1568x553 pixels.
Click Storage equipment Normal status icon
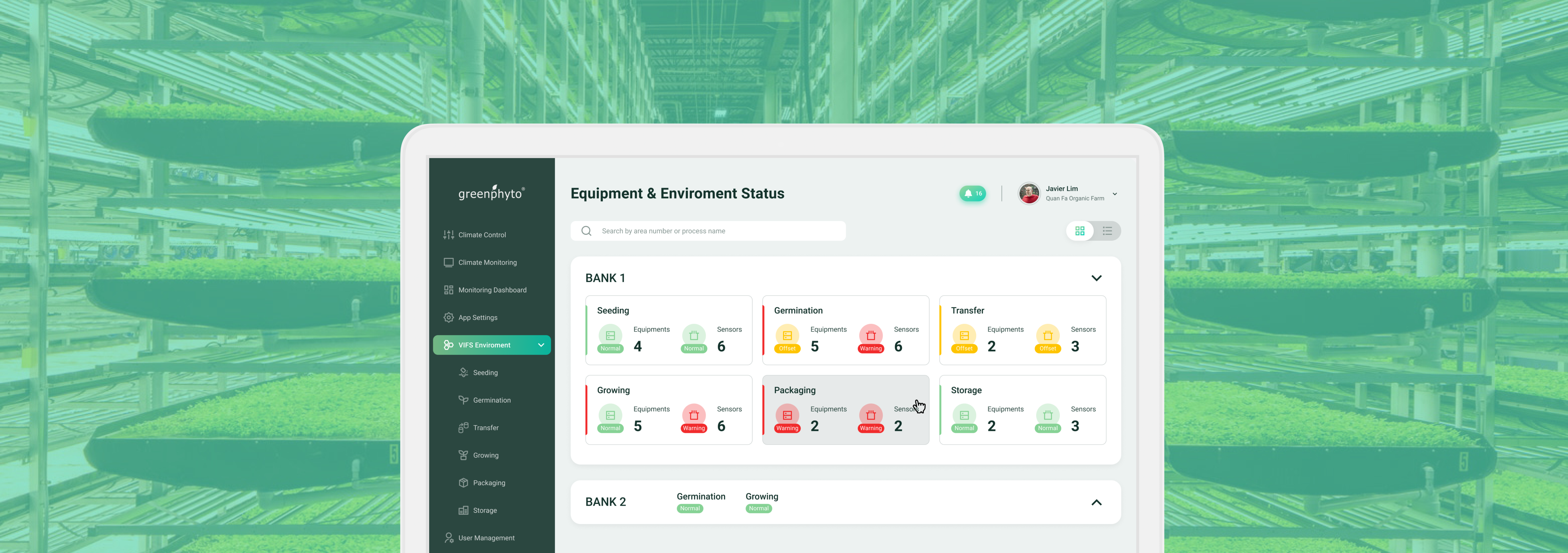964,418
